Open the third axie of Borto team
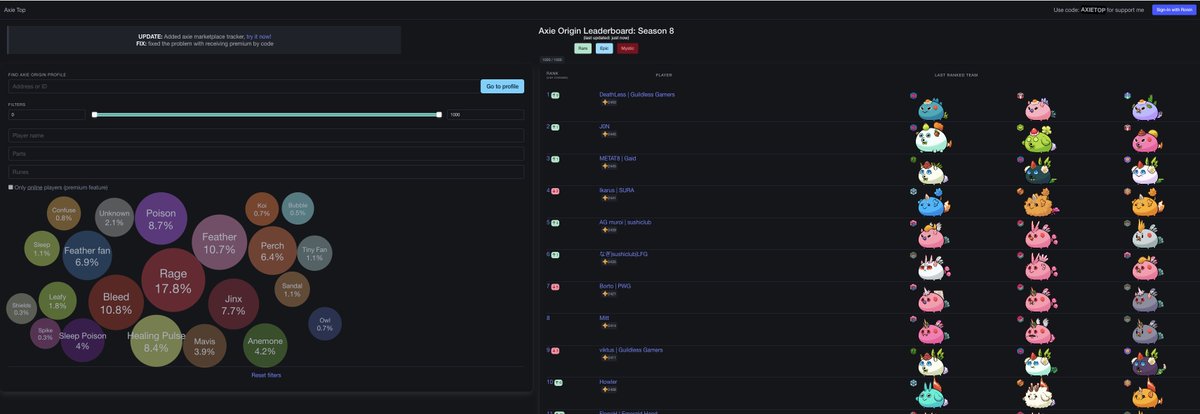 [x=1146, y=298]
